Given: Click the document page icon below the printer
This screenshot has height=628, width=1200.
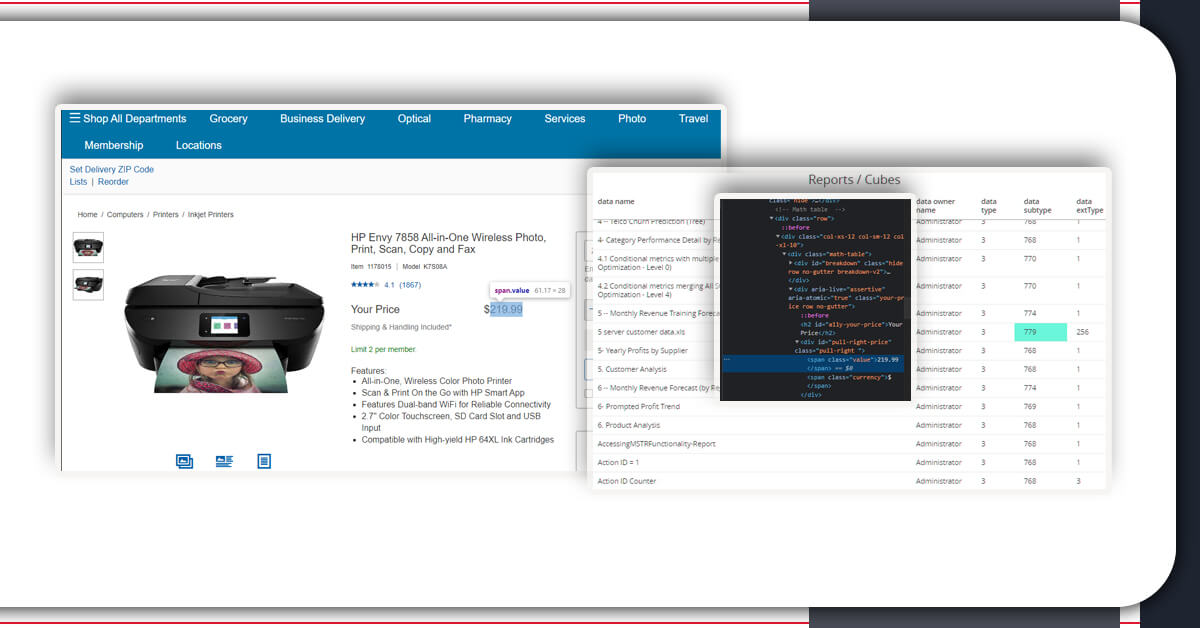Looking at the screenshot, I should 264,461.
